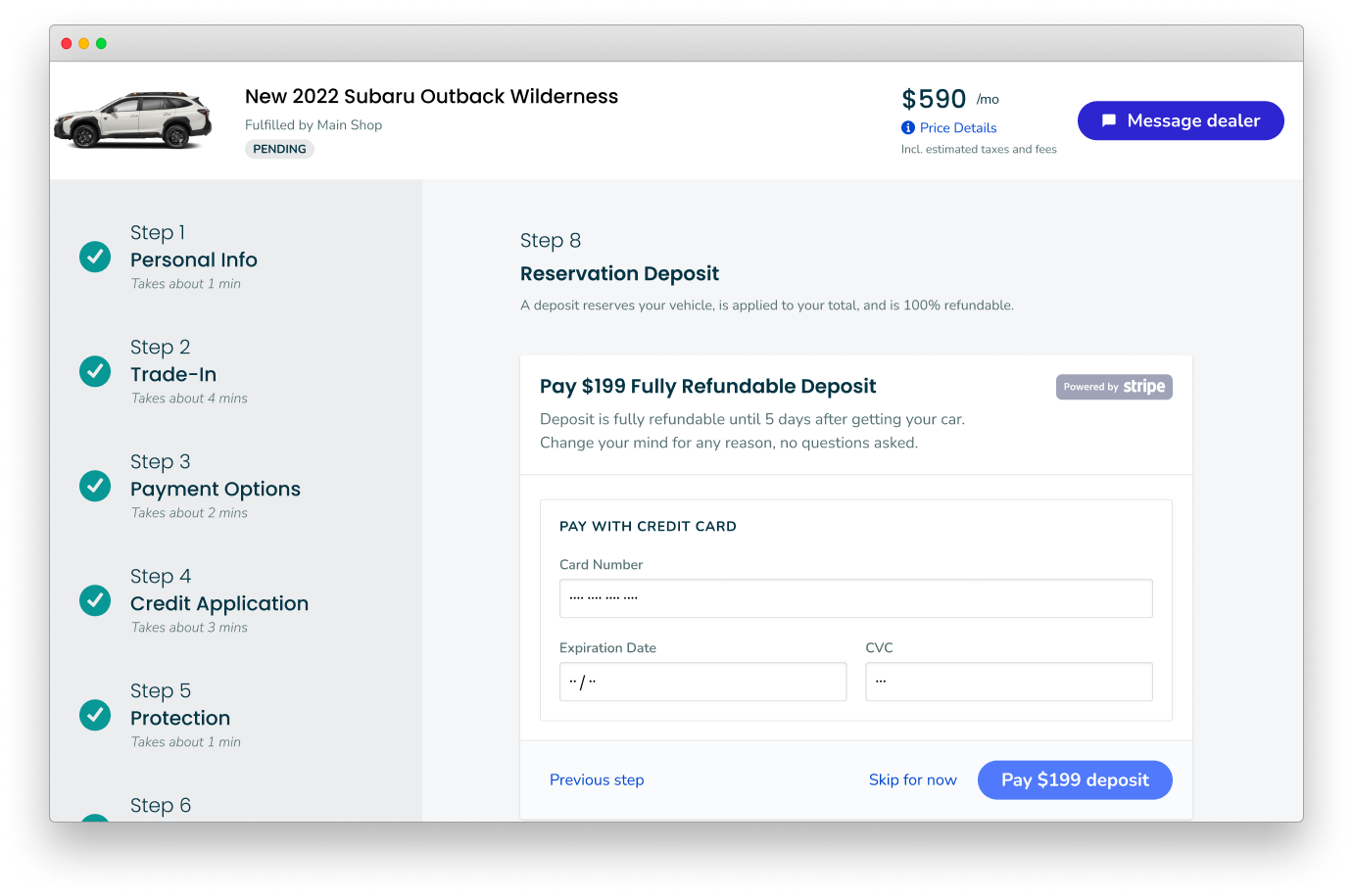
Task: Select the Protection step in sidebar
Action: pos(180,718)
